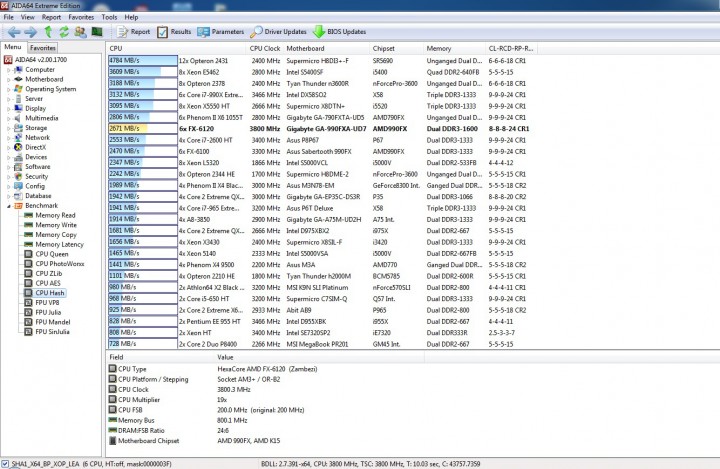The image size is (720, 469).
Task: Click the green Up arrow icon
Action: 48,32
